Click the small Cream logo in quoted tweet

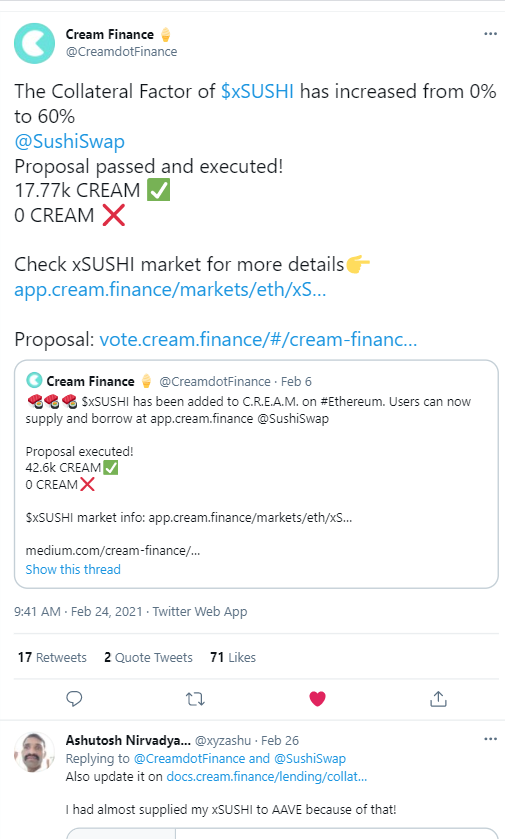pyautogui.click(x=34, y=380)
